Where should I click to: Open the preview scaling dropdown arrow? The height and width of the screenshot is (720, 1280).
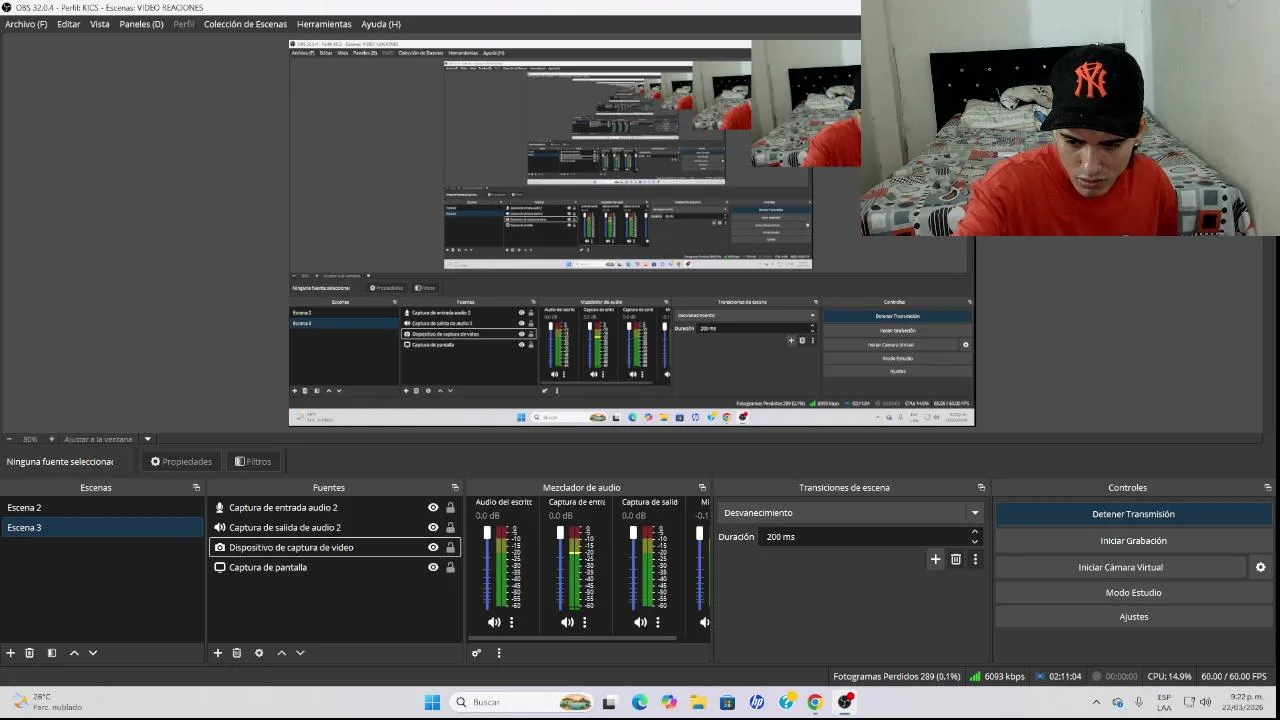pos(148,439)
